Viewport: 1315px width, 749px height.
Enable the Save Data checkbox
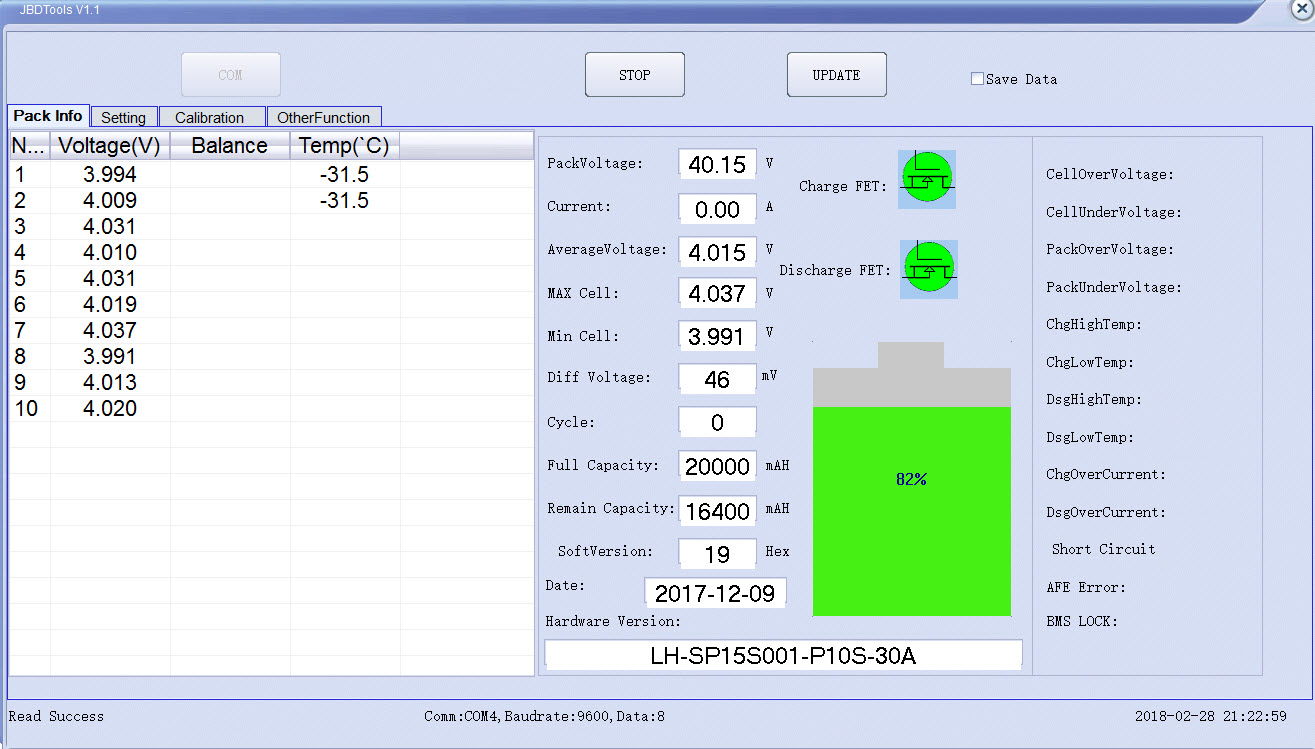coord(977,79)
